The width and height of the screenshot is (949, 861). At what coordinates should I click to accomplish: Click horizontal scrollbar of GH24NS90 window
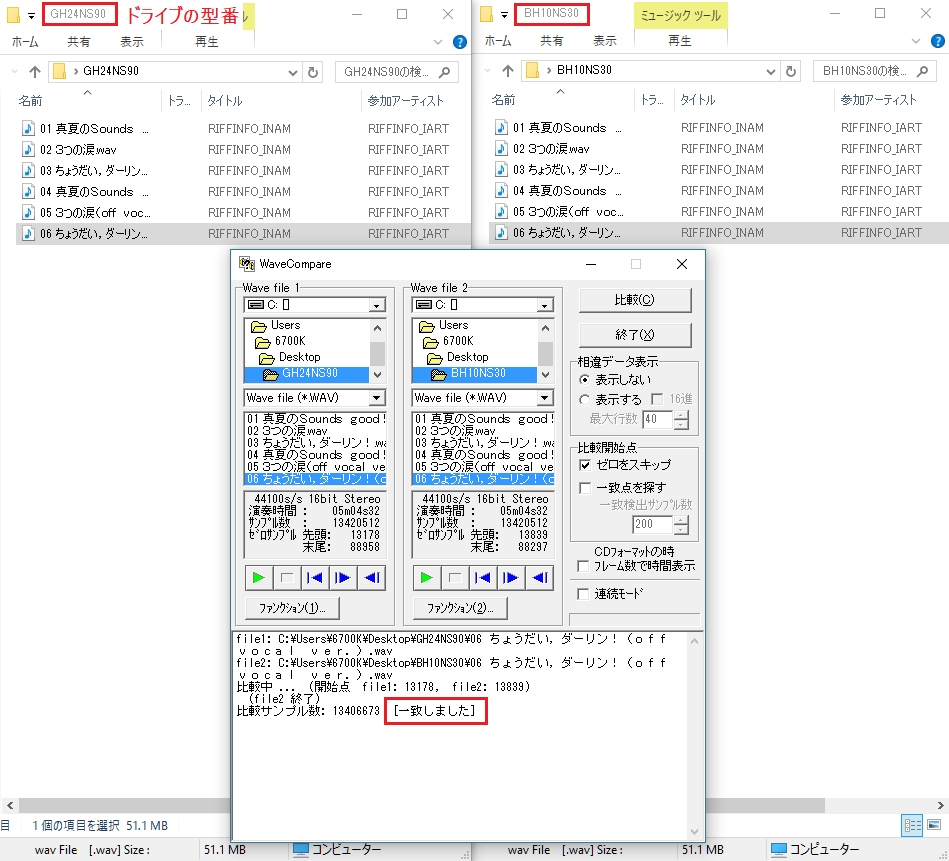(124, 805)
